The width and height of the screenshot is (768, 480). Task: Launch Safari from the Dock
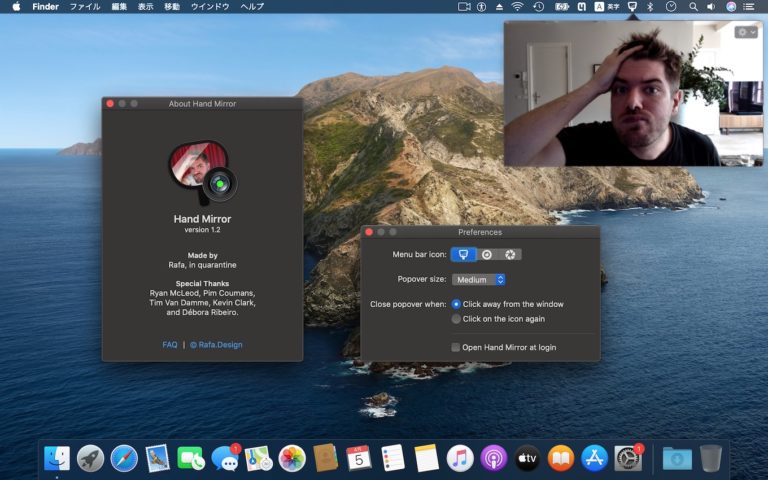pyautogui.click(x=124, y=458)
